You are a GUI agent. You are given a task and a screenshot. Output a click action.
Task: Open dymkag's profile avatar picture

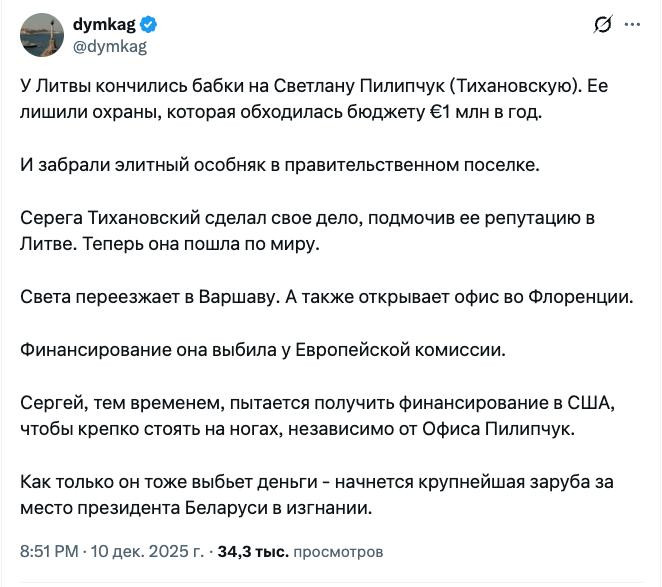coord(45,35)
